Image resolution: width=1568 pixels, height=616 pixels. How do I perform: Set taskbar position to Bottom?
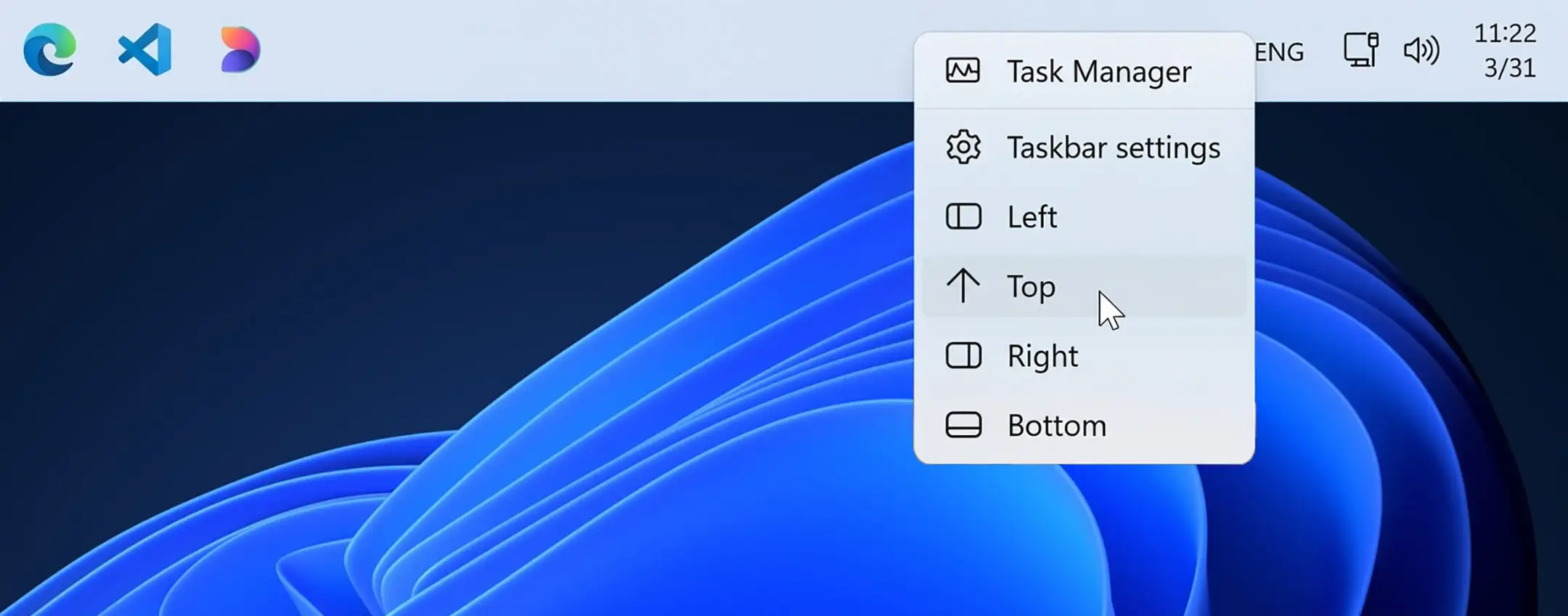1085,425
